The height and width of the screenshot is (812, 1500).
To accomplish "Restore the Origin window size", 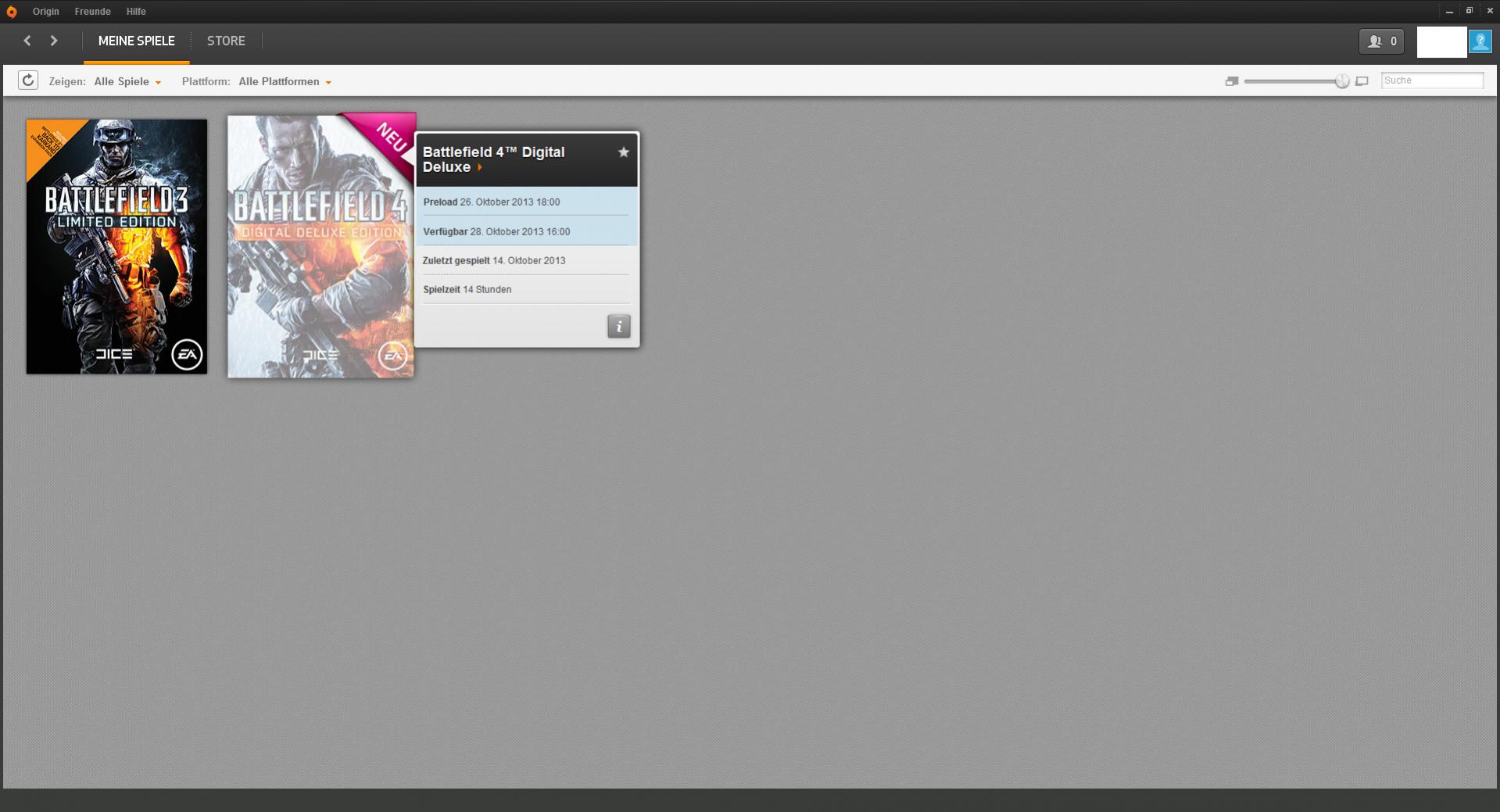I will point(1469,12).
